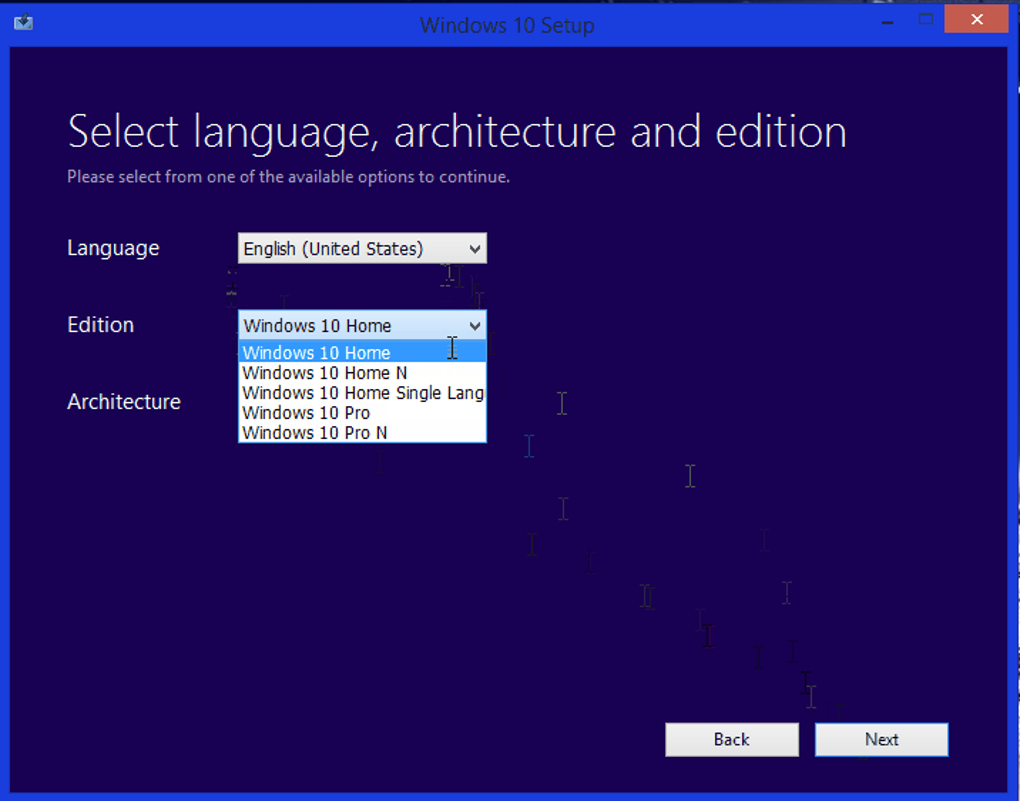Pick Windows 10 Home Single Language option
This screenshot has height=801, width=1020.
click(362, 393)
